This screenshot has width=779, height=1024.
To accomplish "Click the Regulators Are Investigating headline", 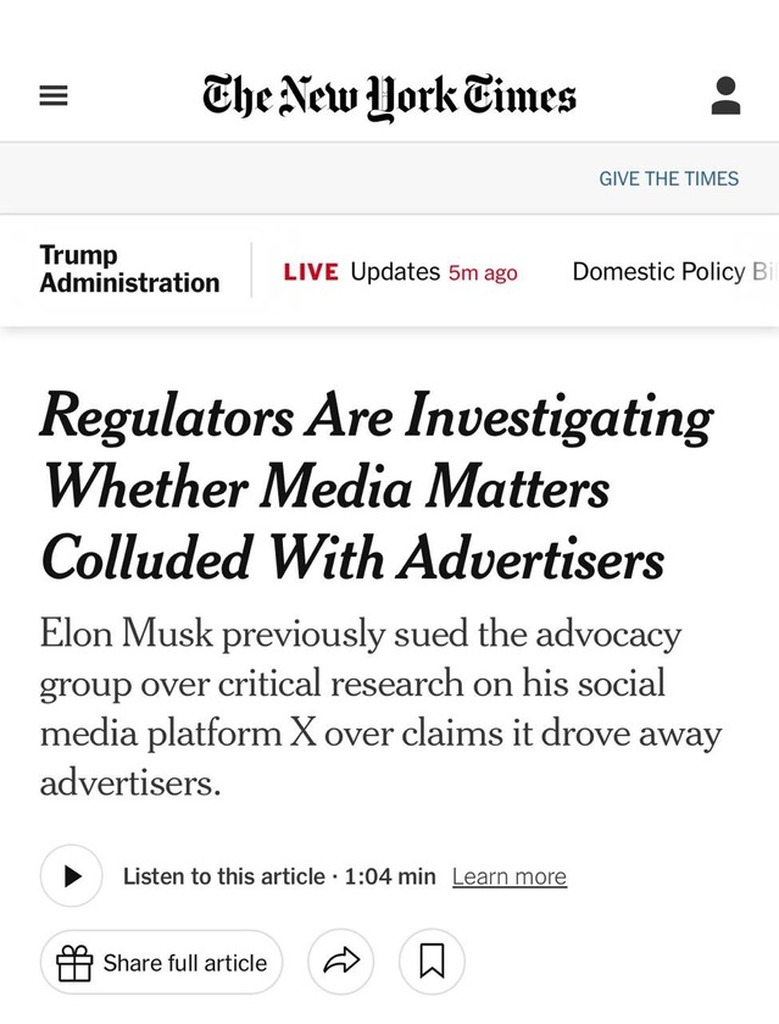I will tap(376, 487).
